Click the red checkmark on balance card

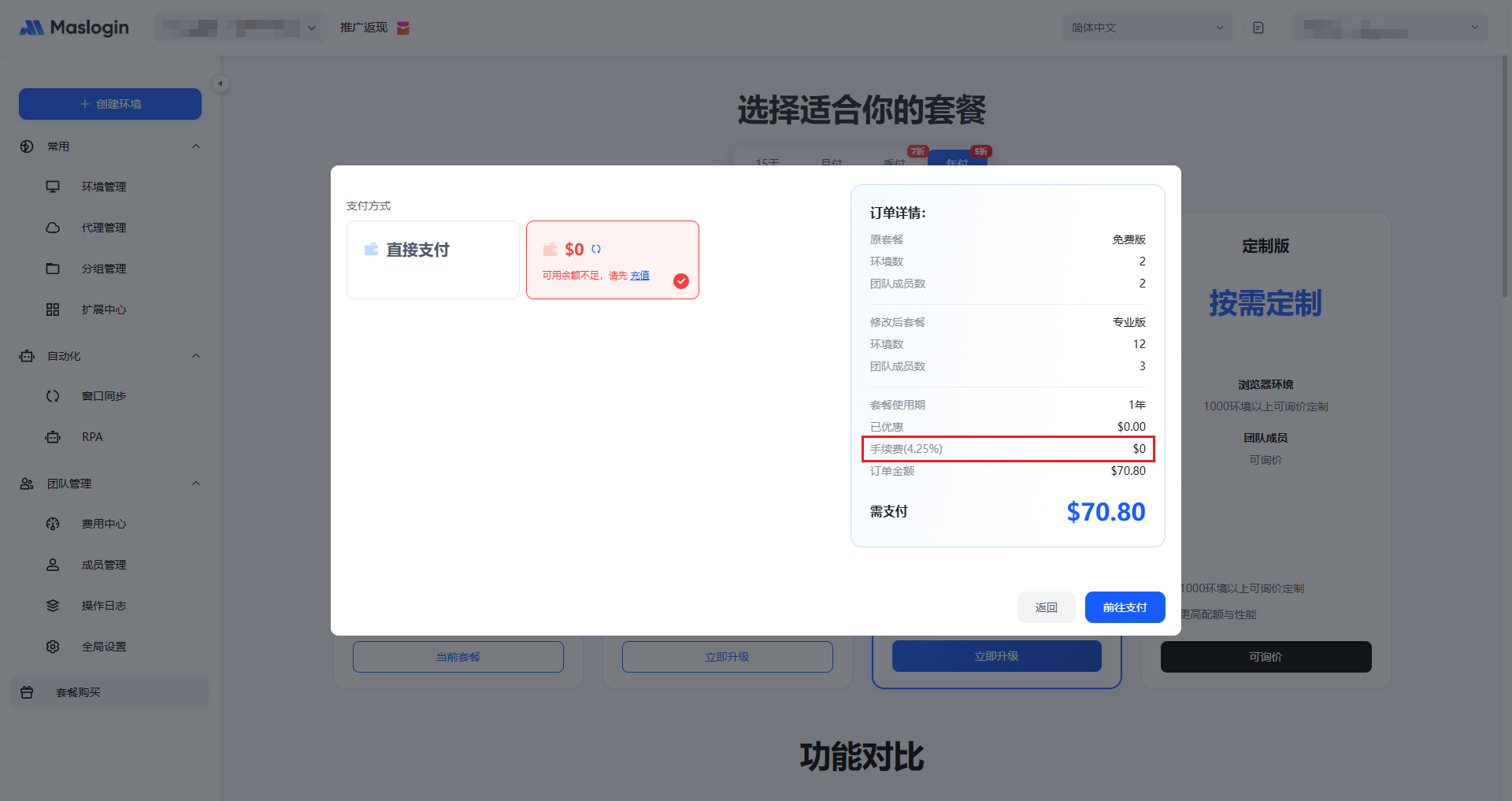pos(681,281)
